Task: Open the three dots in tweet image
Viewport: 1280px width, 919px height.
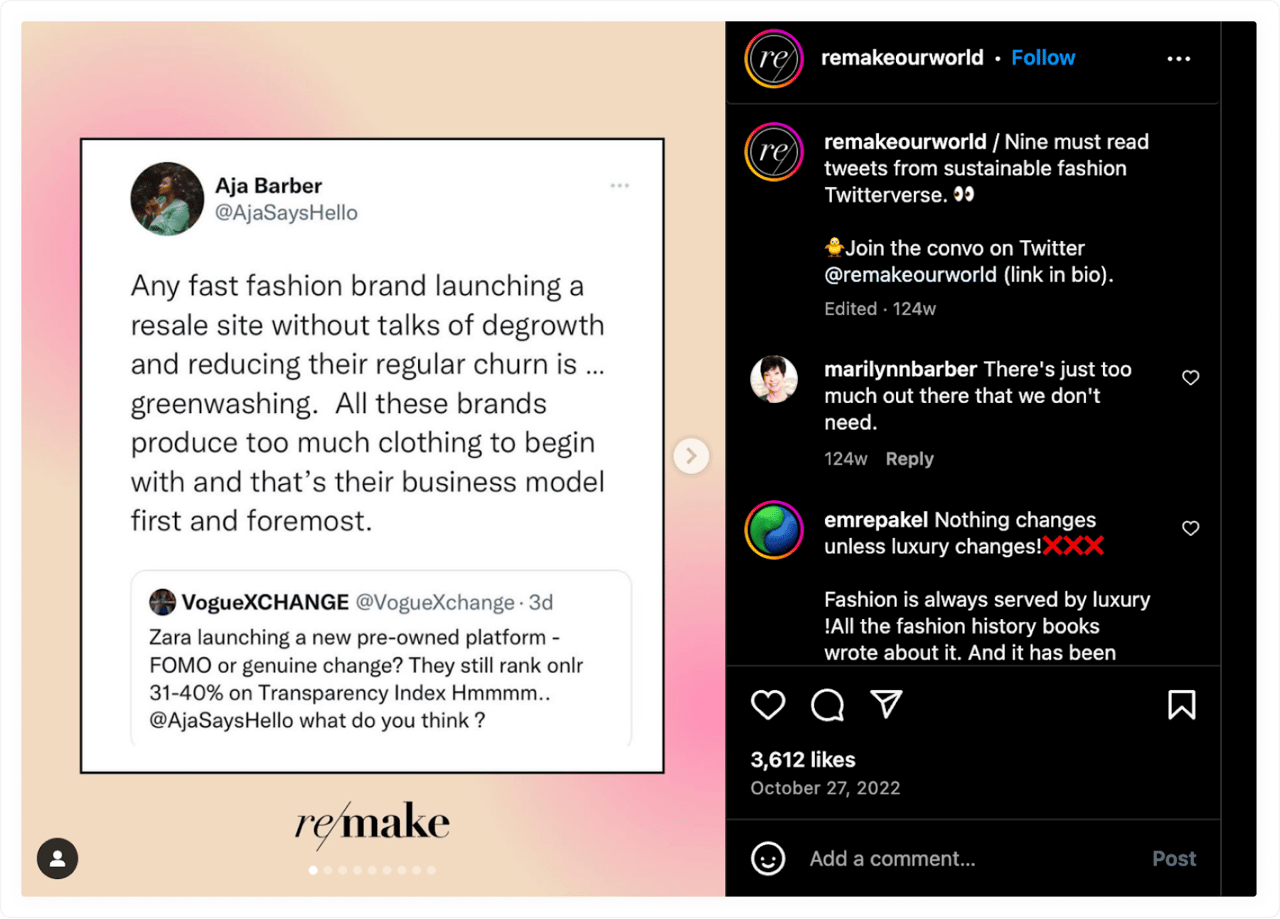Action: pyautogui.click(x=620, y=186)
